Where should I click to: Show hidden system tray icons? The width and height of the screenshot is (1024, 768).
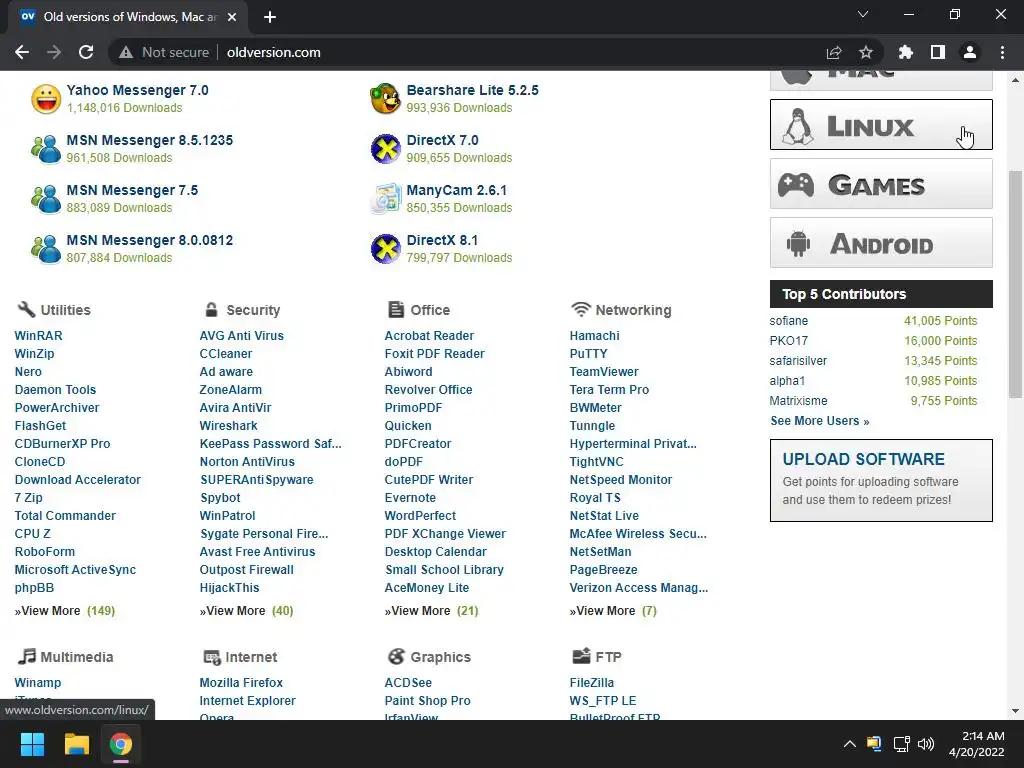850,744
